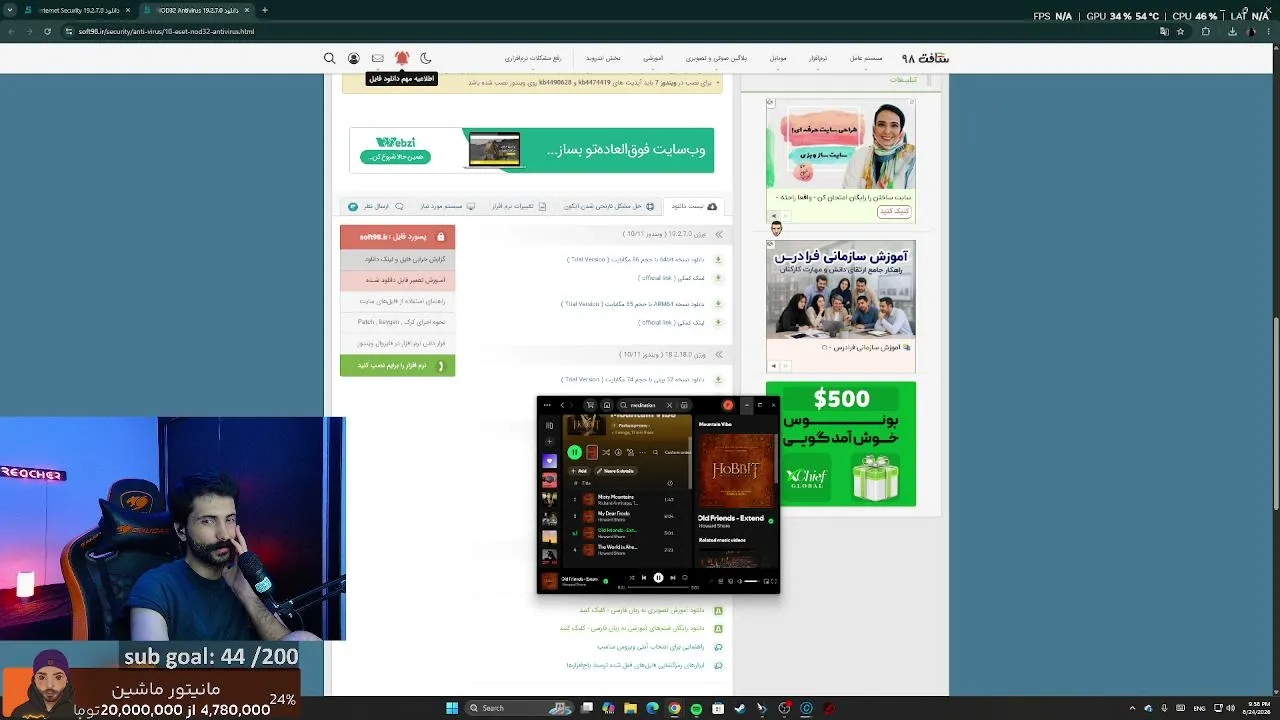Open the Faradars organizational training ad
The image size is (1280, 720).
(841, 306)
